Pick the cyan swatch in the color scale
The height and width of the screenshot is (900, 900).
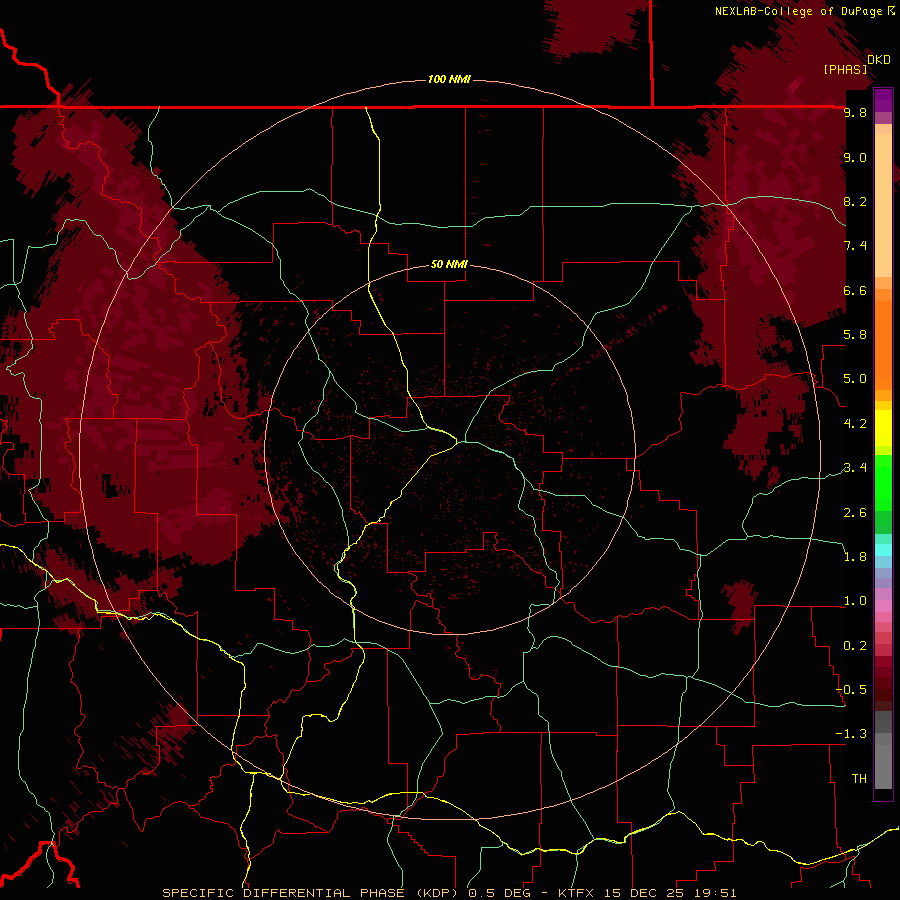point(883,550)
